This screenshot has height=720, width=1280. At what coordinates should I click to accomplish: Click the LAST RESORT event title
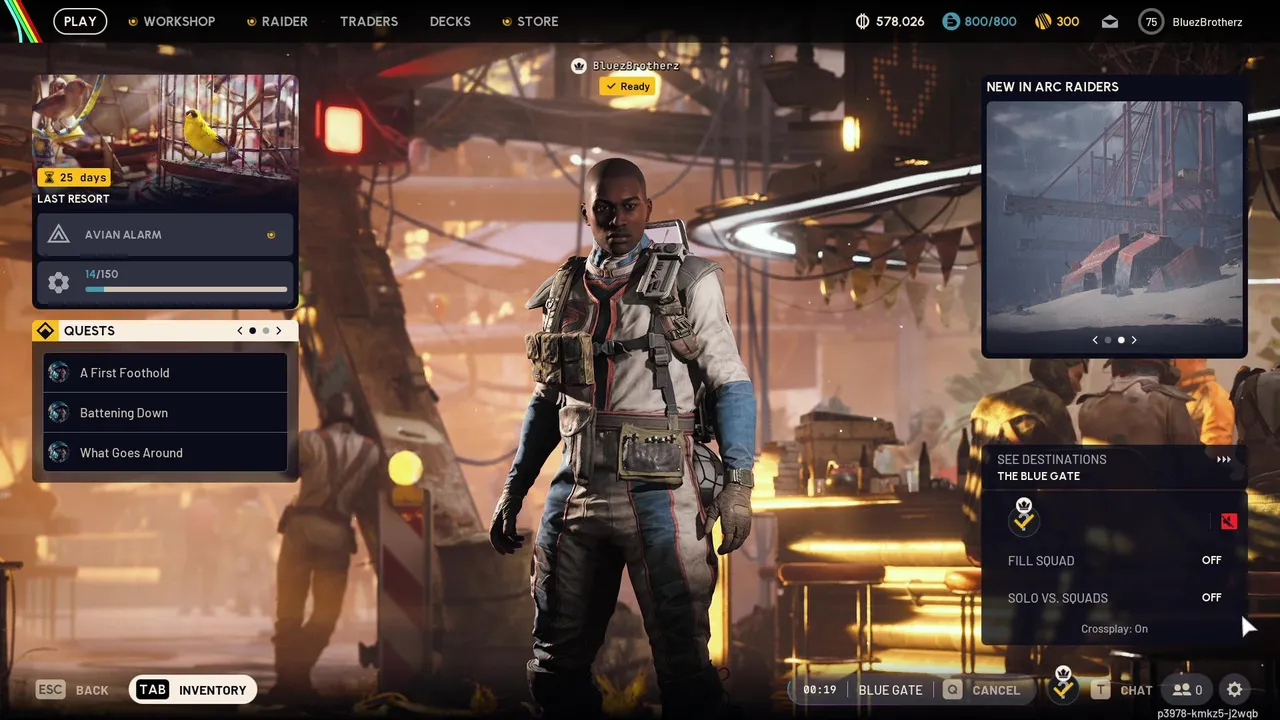(73, 199)
